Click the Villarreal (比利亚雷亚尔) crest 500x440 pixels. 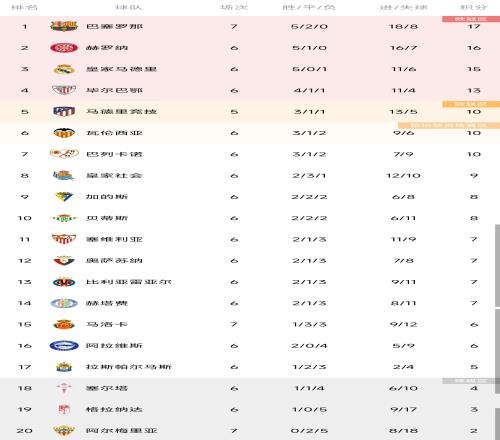(64, 282)
